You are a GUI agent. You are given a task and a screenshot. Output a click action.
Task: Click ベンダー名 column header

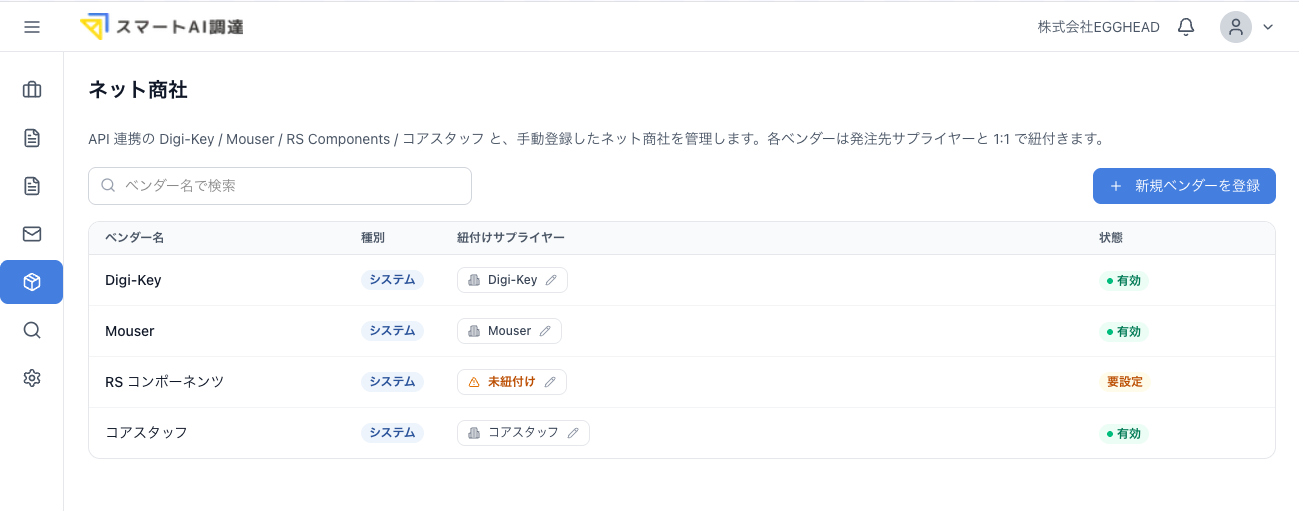[134, 238]
